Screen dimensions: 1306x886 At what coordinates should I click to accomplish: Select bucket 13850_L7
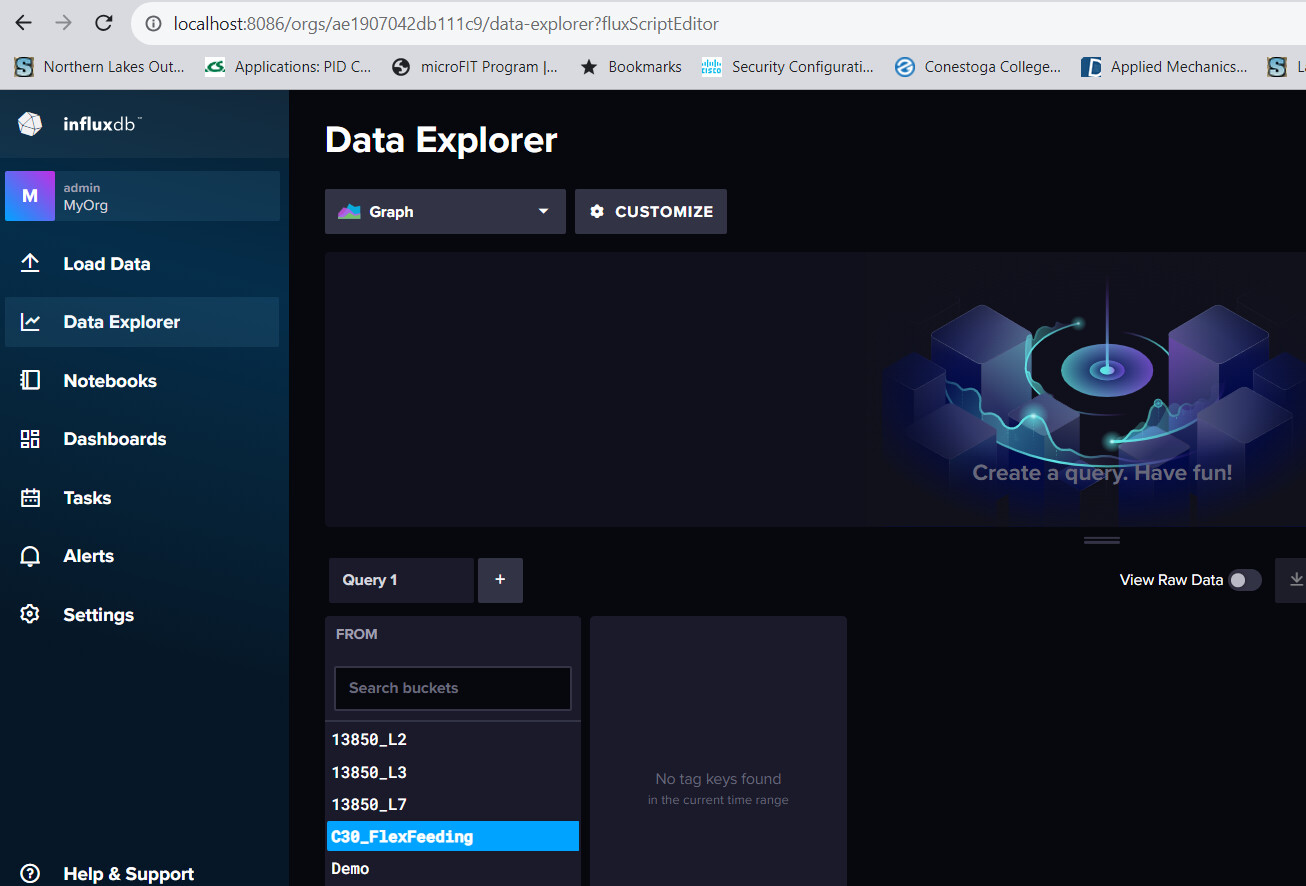tap(453, 804)
